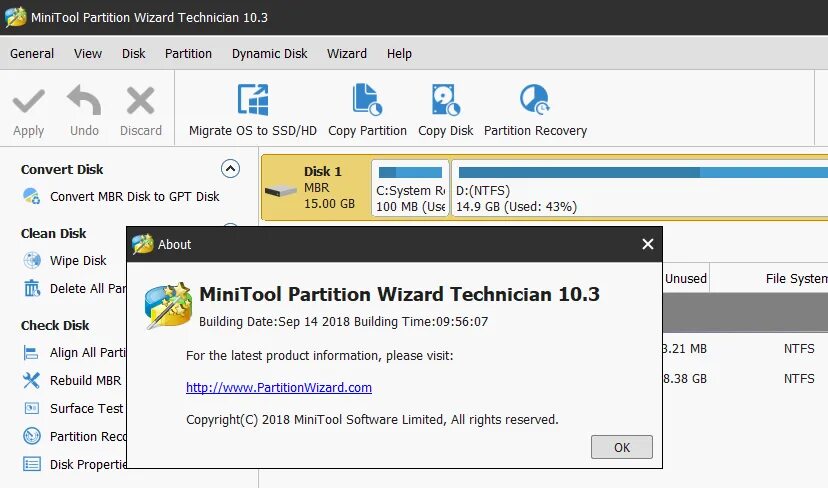Open the Wizard menu

click(346, 53)
